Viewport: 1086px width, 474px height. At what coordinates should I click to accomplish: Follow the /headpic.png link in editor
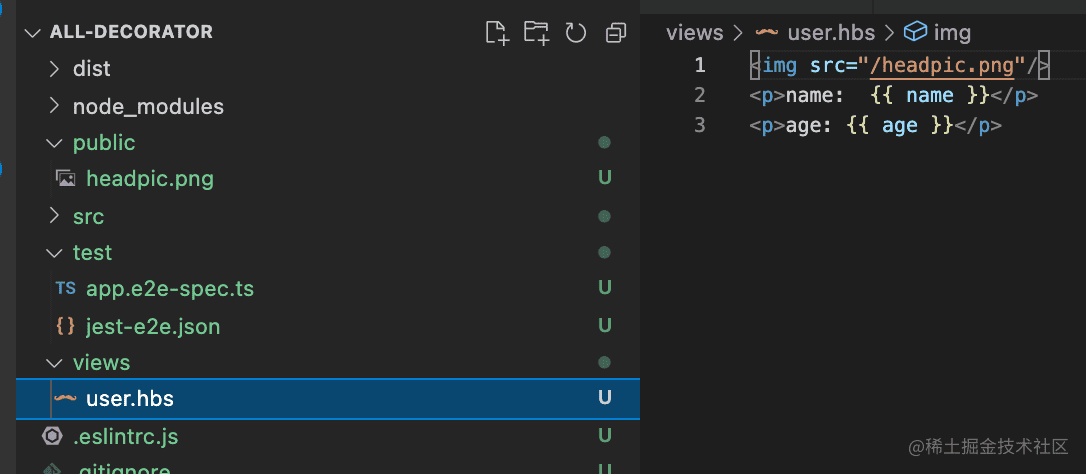tap(941, 66)
